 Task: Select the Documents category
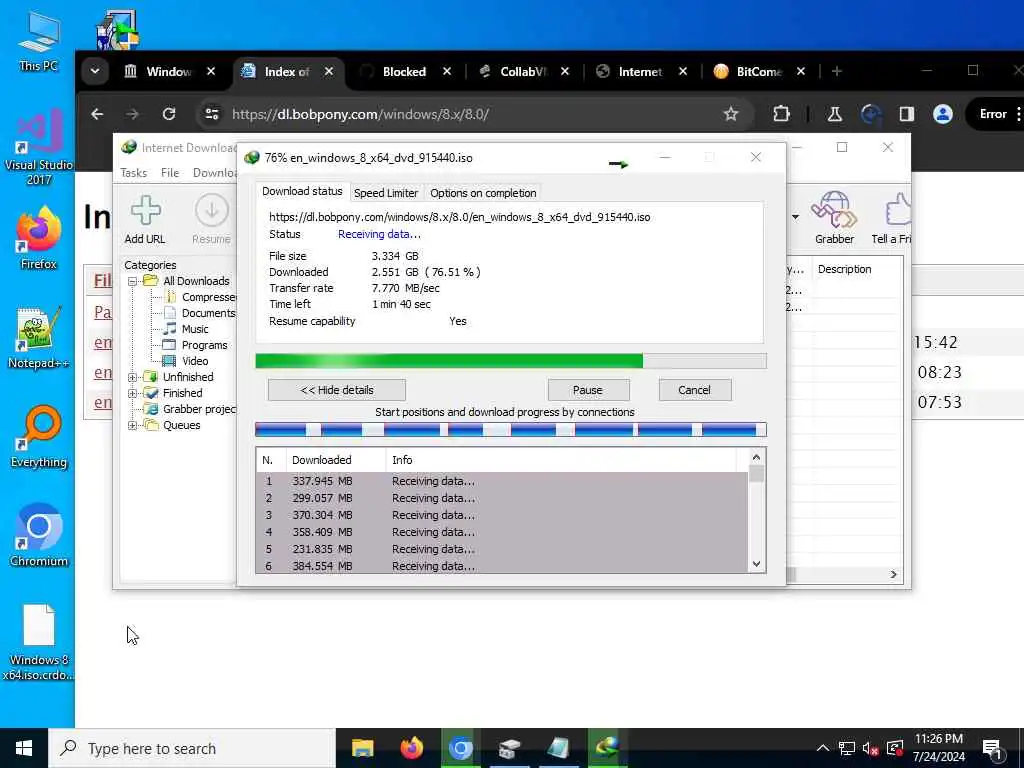click(x=208, y=313)
